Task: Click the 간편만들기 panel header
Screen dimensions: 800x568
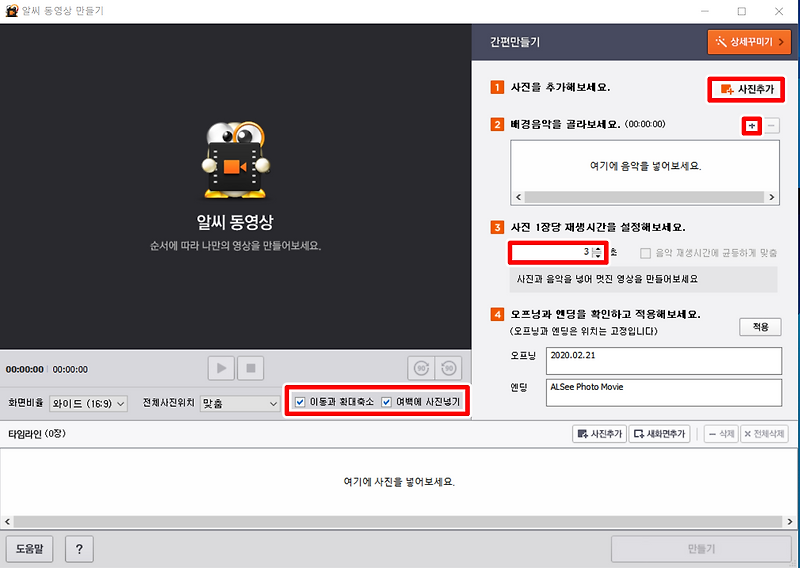Action: pos(515,42)
